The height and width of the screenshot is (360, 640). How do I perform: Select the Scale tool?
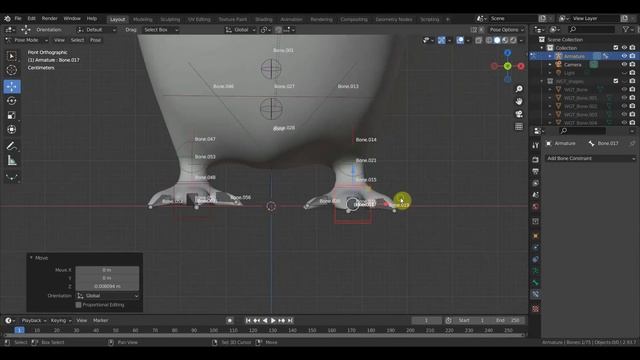tap(11, 115)
